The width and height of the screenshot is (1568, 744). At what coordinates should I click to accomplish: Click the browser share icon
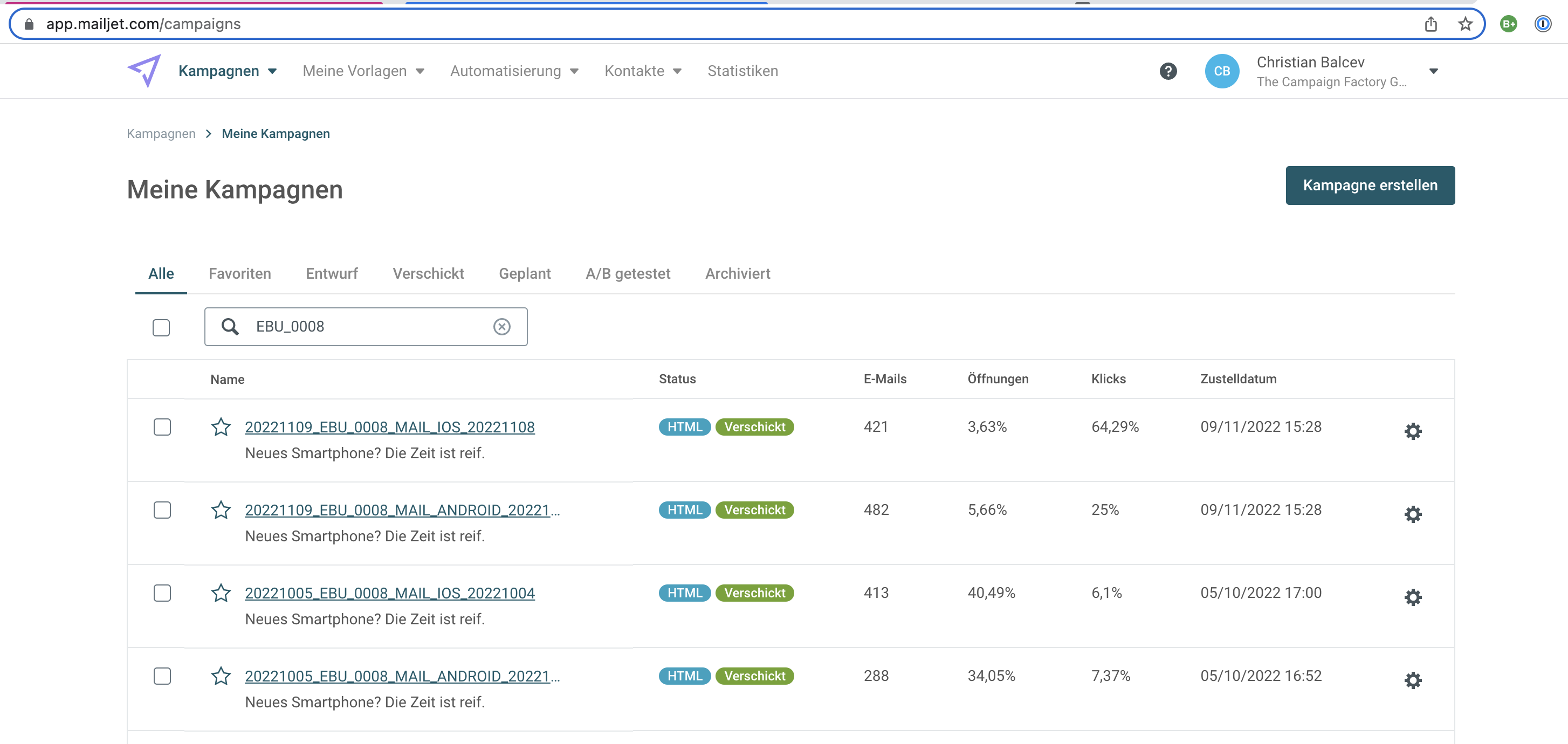pyautogui.click(x=1431, y=24)
